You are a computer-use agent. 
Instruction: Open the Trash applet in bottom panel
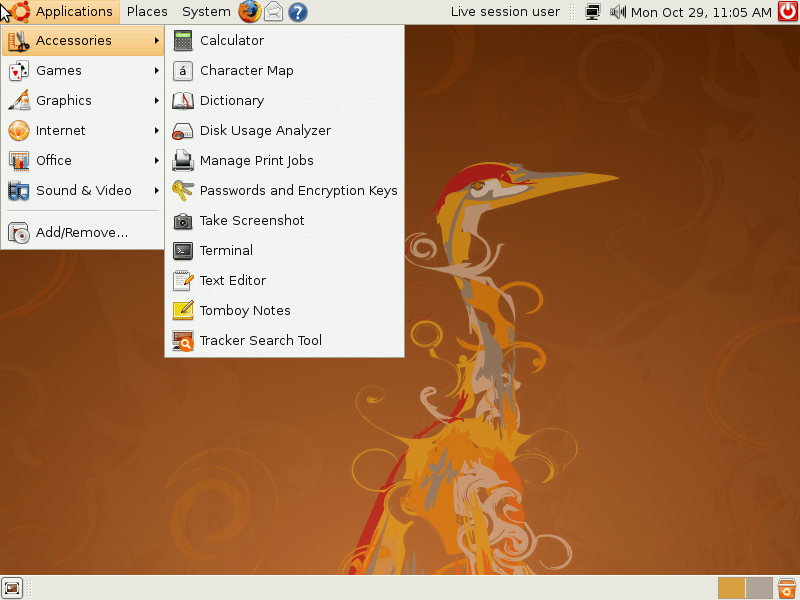coord(787,588)
